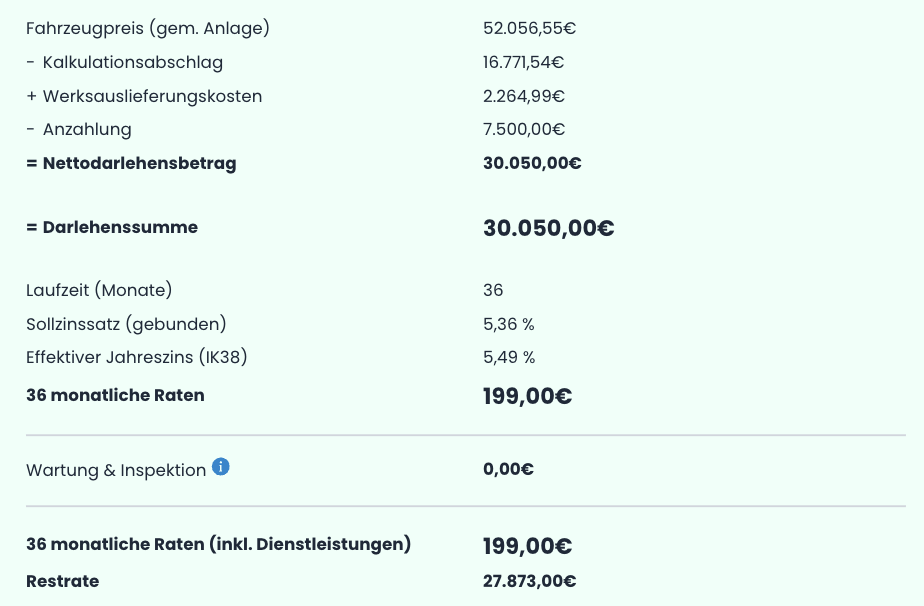Click the Laufzeit (Monate) label
Screen dimensions: 924x606
tap(99, 290)
